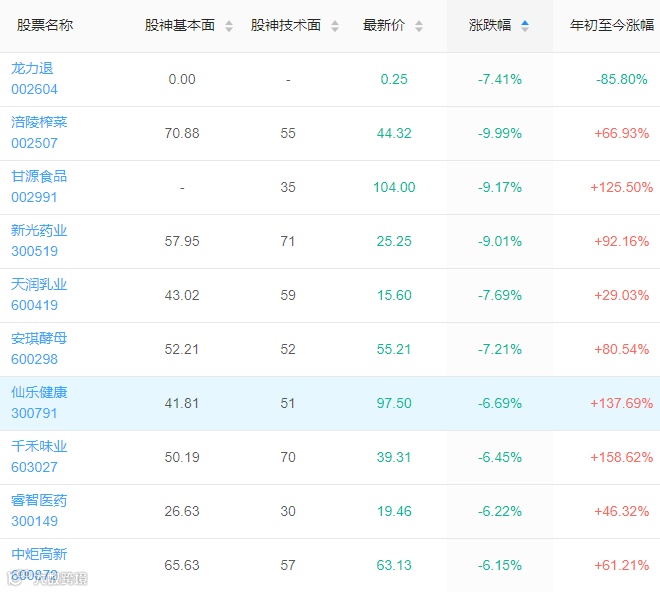Select 仙乐健康 fundamental score 41.81

182,403
